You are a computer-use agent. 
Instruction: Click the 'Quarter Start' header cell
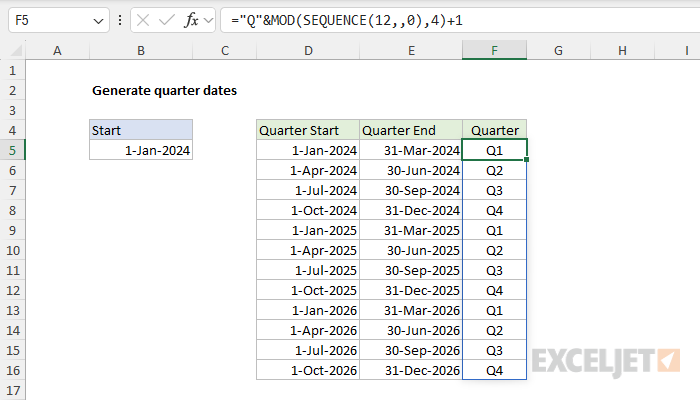(308, 130)
